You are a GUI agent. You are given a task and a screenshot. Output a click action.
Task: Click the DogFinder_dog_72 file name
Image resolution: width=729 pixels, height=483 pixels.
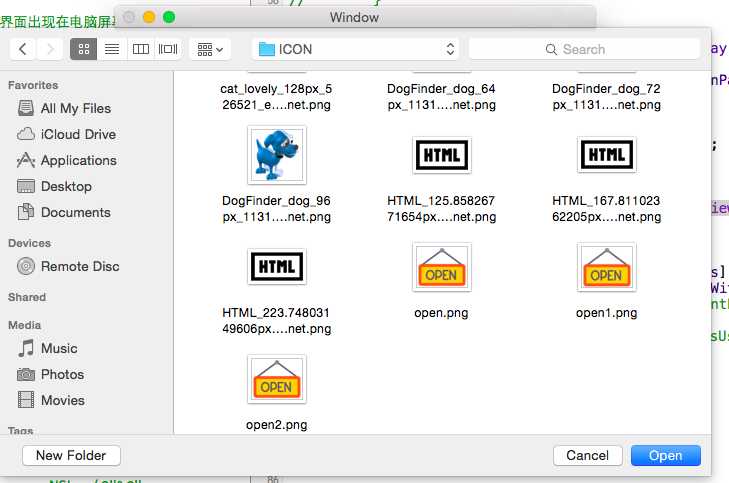(x=606, y=97)
